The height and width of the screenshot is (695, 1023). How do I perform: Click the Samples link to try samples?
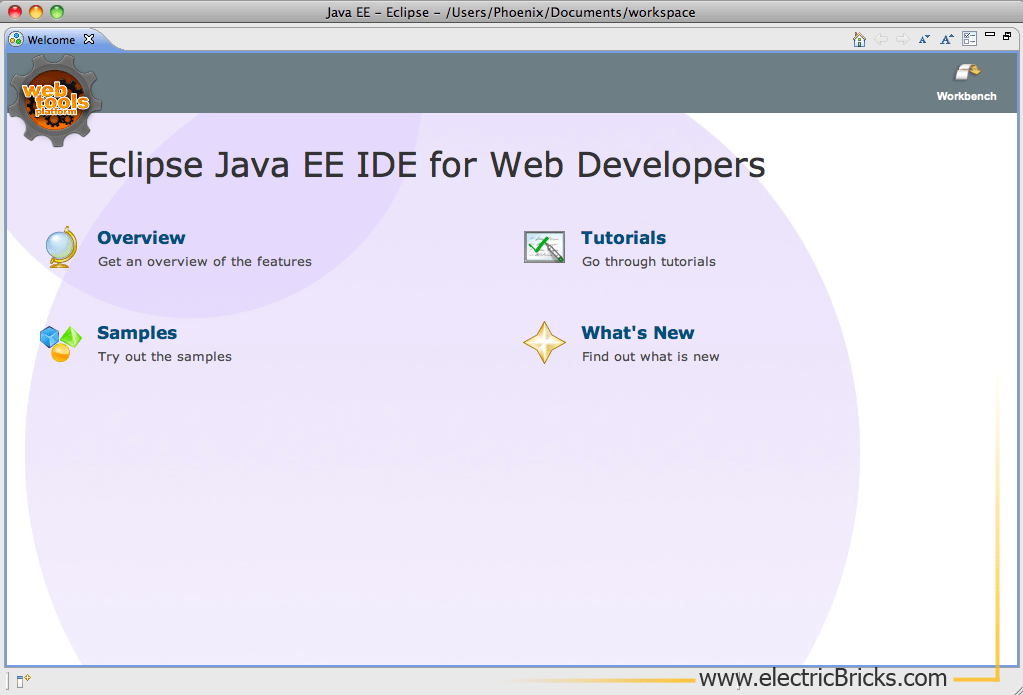[136, 333]
